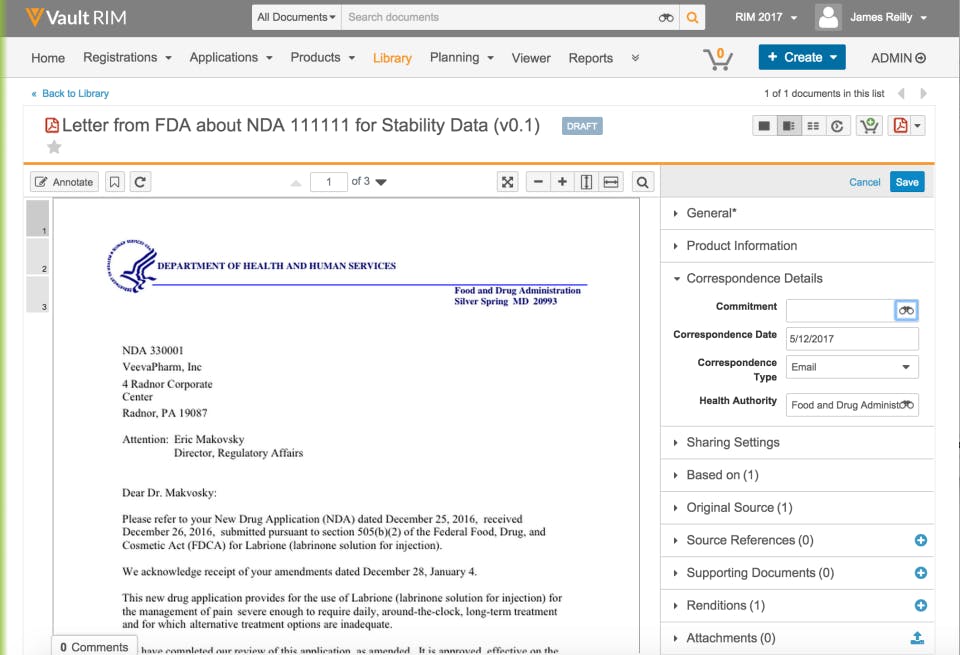
Task: Expand Renditions (1) section
Action: coord(726,605)
